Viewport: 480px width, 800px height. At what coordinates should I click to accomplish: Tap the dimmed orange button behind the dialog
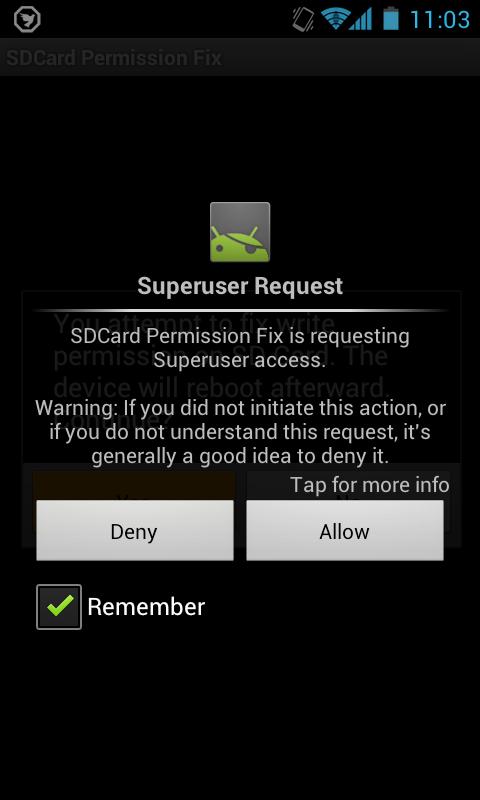click(x=134, y=485)
